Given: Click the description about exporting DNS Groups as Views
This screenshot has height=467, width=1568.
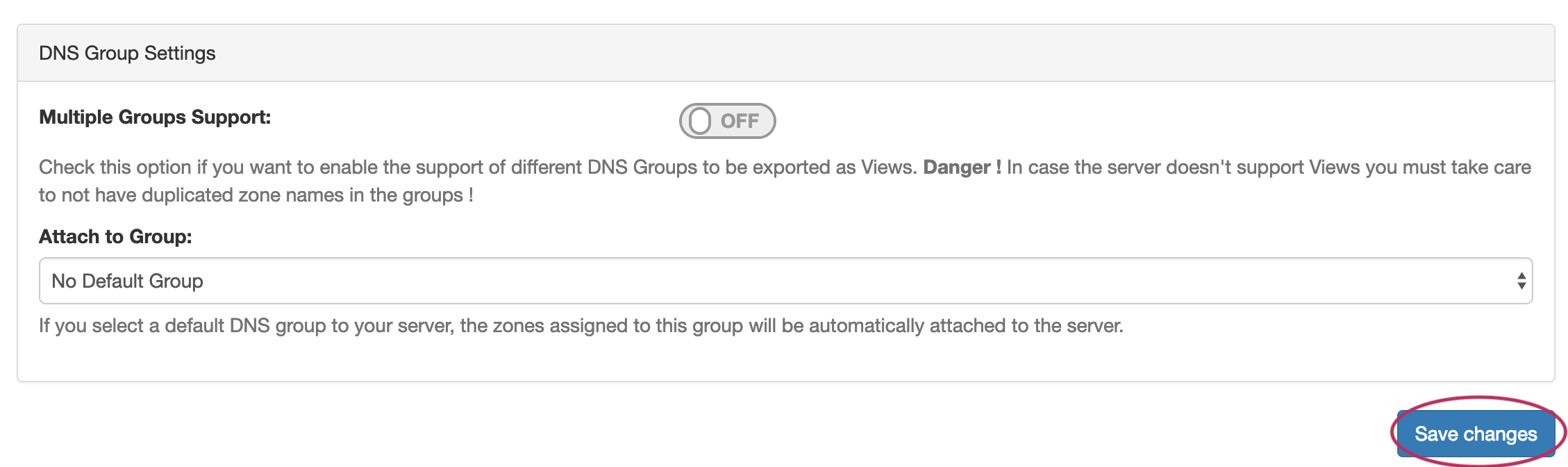Looking at the screenshot, I should (479, 167).
